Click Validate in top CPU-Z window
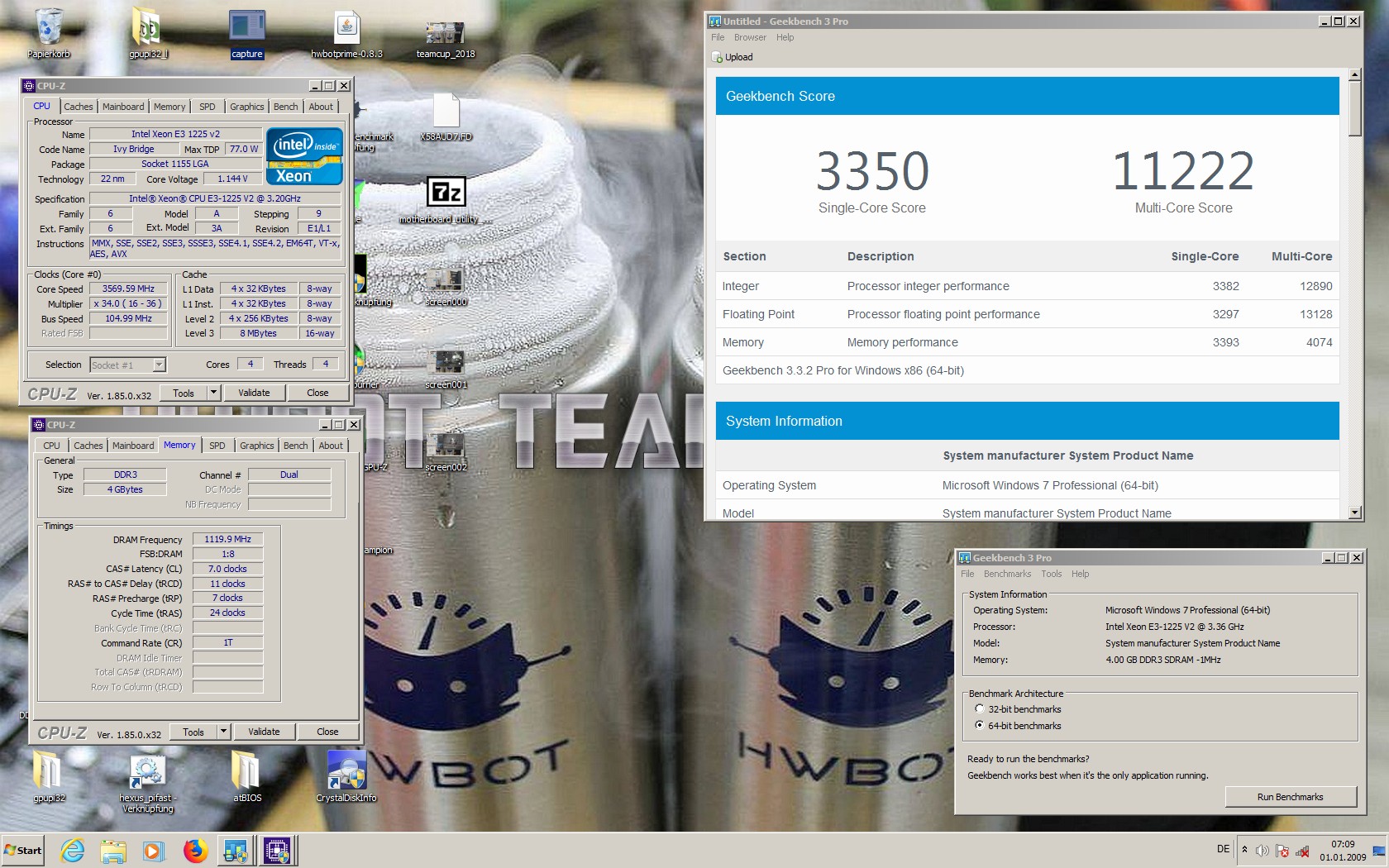Screen dimensions: 1389x868 pos(254,393)
